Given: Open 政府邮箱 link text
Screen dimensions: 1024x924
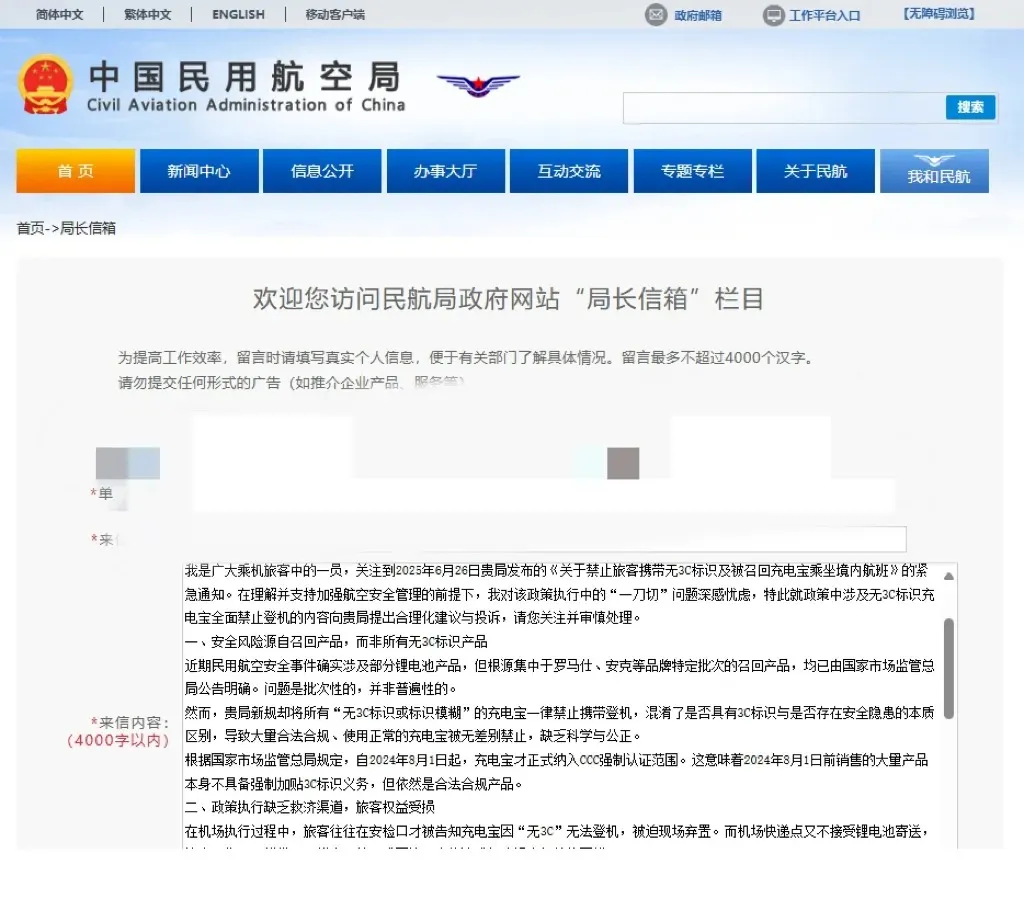Looking at the screenshot, I should tap(698, 15).
